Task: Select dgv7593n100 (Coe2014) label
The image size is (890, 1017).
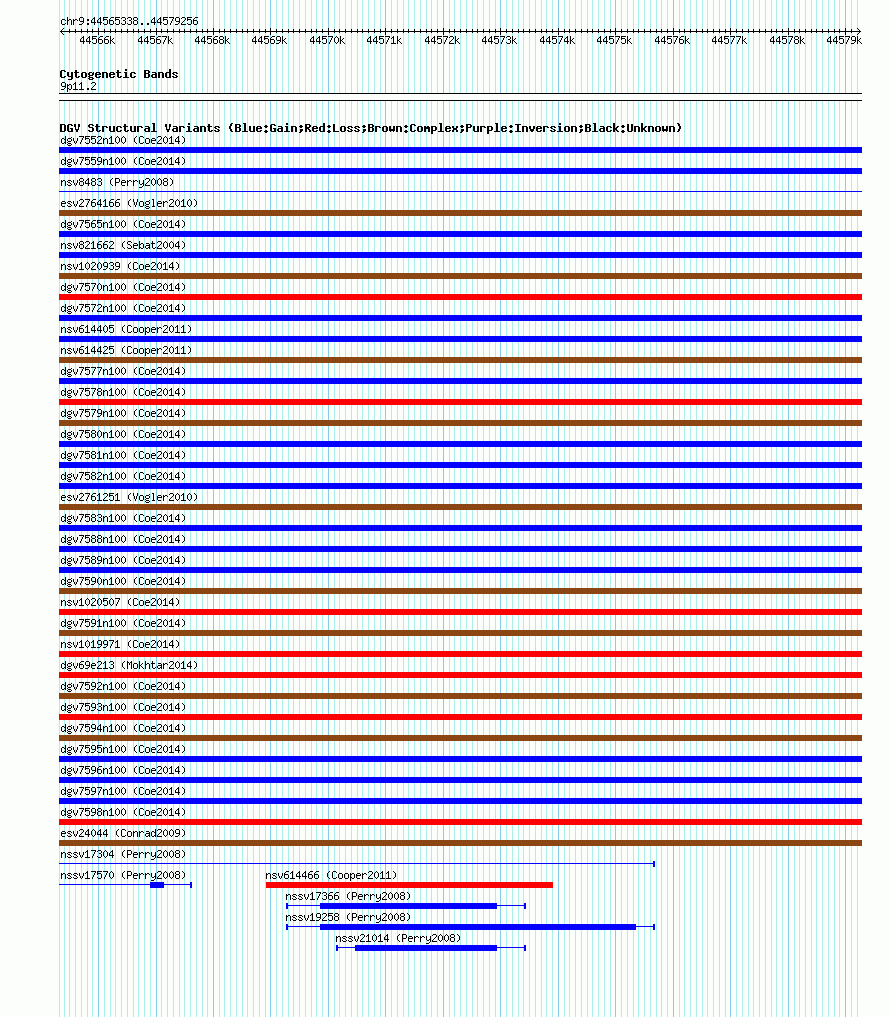Action: click(123, 707)
